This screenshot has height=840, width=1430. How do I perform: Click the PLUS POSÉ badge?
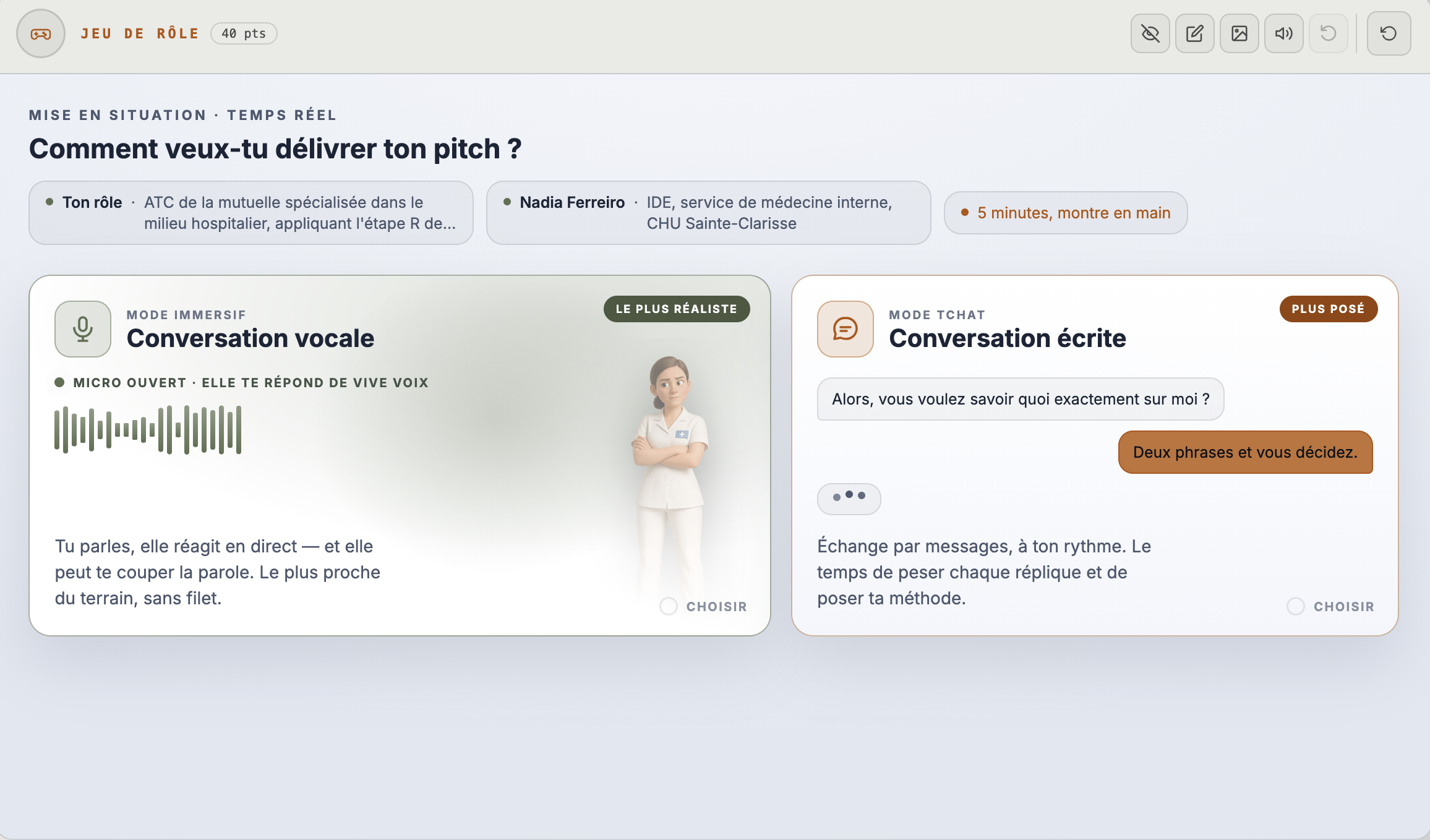1328,309
